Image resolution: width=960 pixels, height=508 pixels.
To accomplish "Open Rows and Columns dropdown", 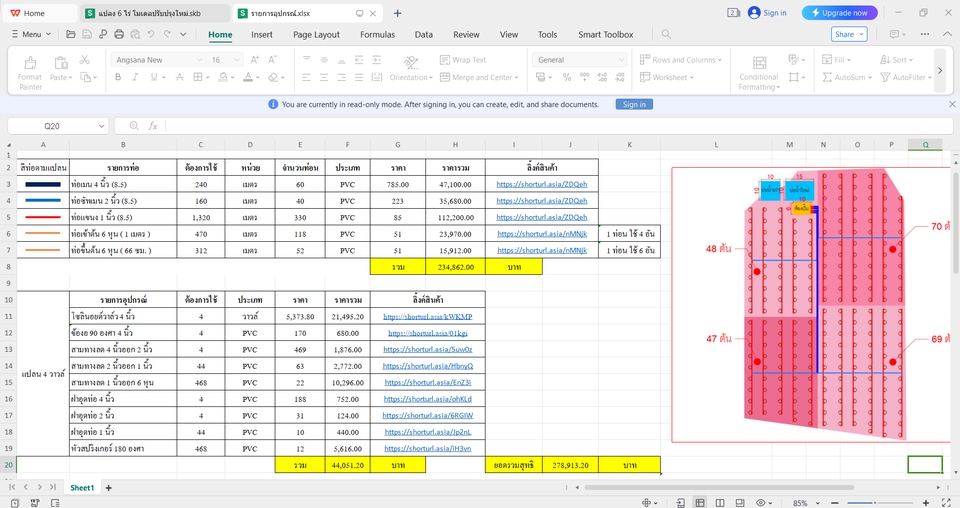I will tap(681, 59).
